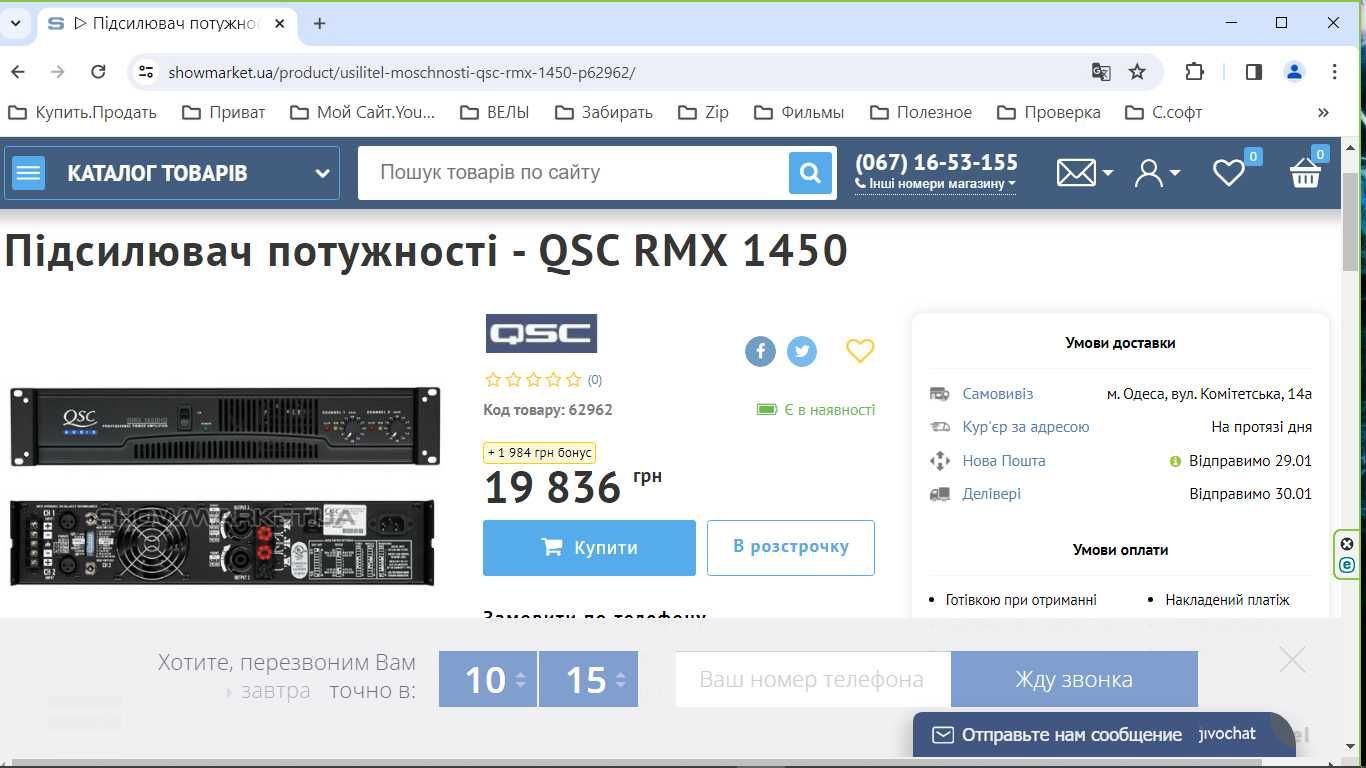
Task: Click the Нова Пошта info icon
Action: click(x=1176, y=462)
